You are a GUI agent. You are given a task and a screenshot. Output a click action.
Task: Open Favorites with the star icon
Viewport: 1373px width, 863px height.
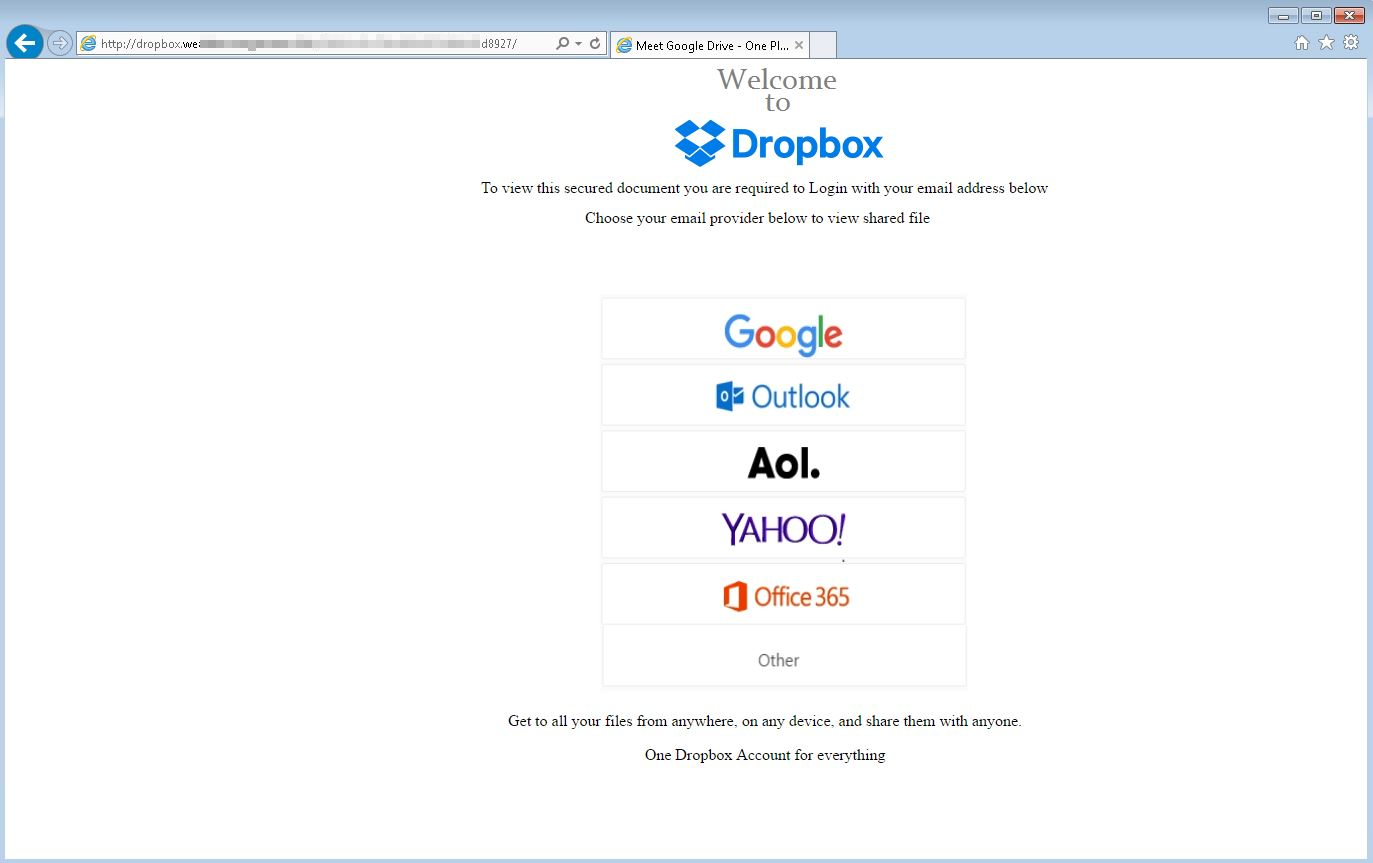pos(1326,43)
